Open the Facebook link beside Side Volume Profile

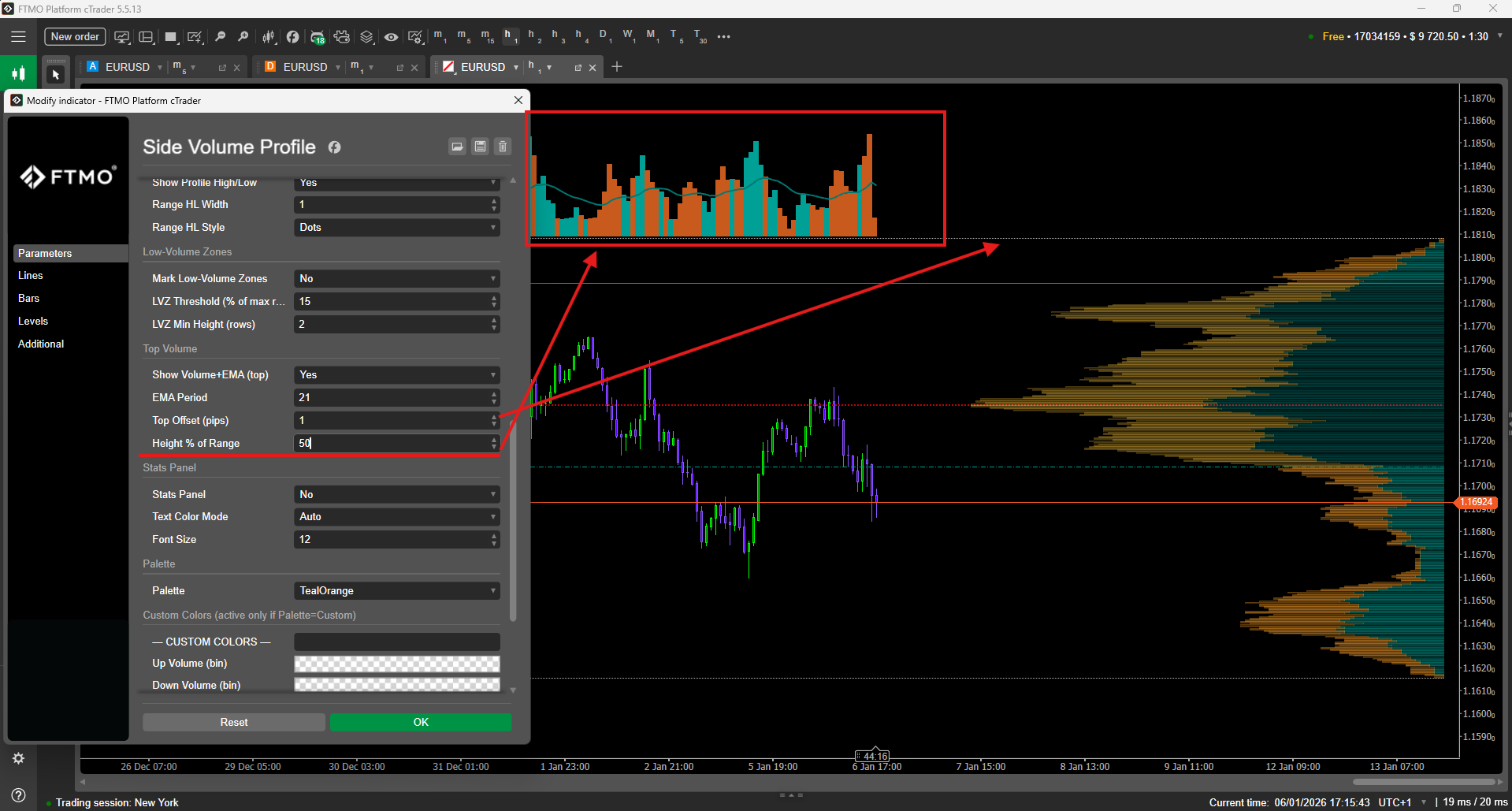335,147
